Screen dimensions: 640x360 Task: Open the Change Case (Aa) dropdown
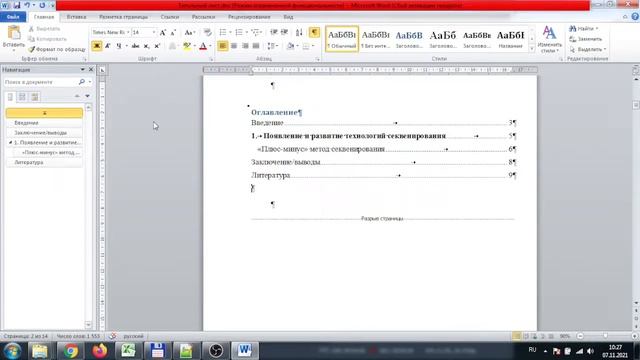(189, 32)
